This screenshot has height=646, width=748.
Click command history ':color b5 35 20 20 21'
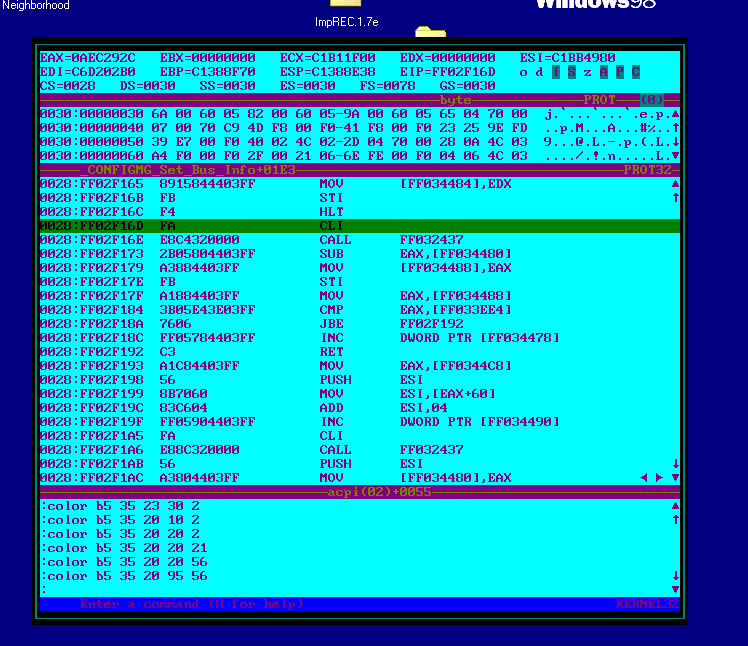pyautogui.click(x=124, y=548)
